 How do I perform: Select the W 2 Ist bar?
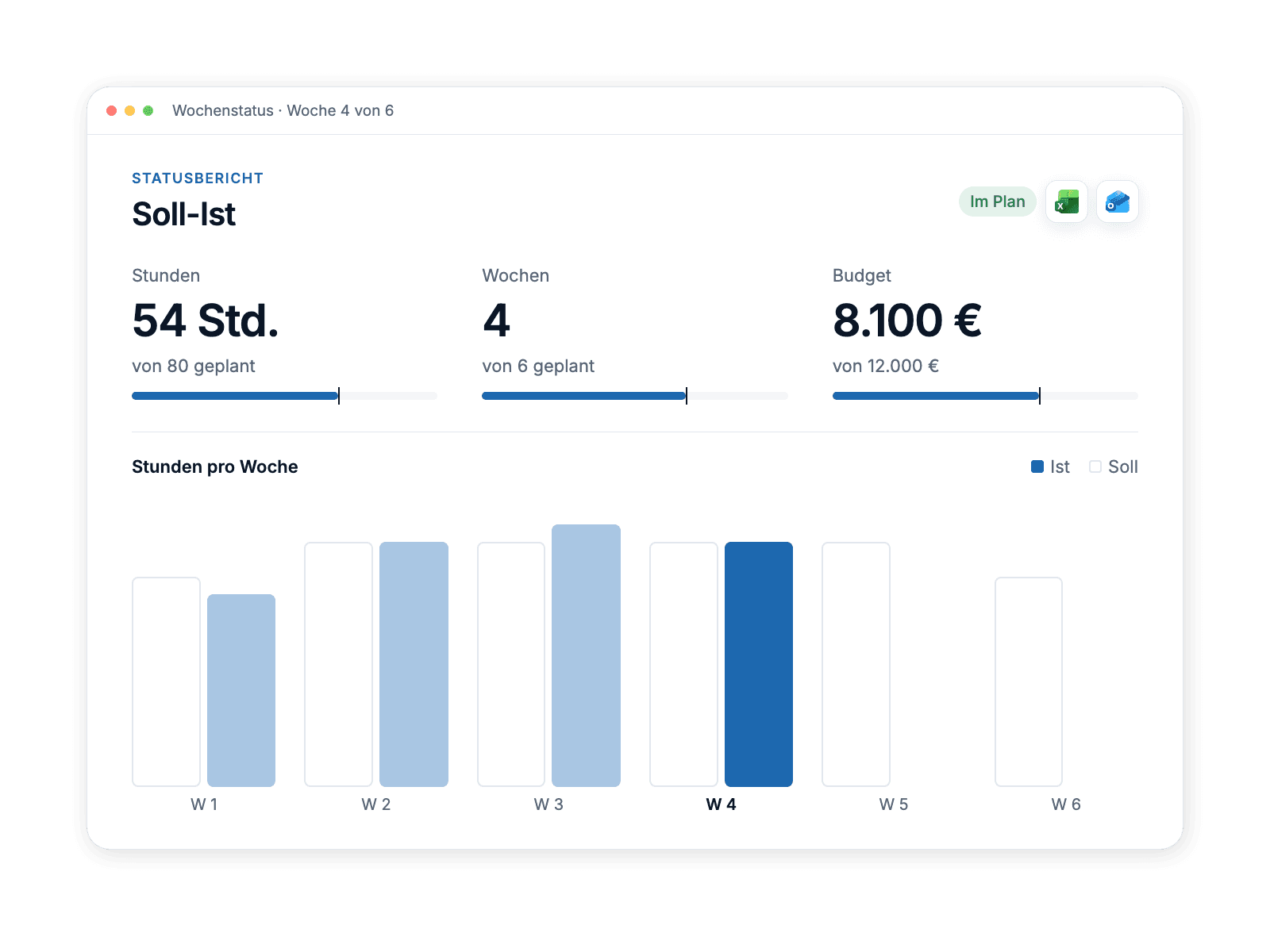coord(414,664)
